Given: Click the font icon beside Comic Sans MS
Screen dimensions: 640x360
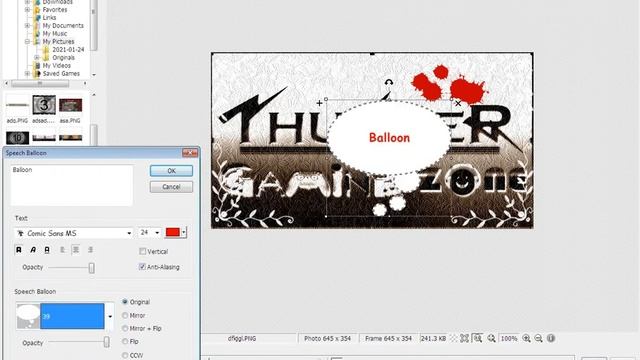Looking at the screenshot, I should [x=20, y=233].
